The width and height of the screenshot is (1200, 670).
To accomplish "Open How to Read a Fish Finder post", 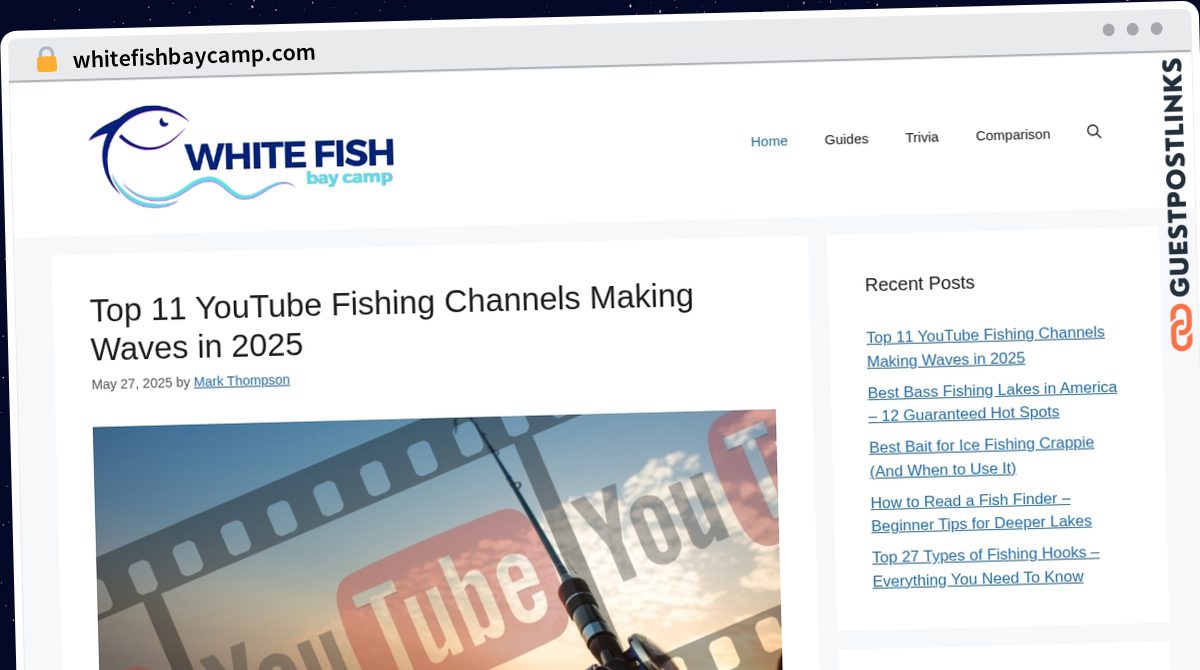I will [x=980, y=511].
